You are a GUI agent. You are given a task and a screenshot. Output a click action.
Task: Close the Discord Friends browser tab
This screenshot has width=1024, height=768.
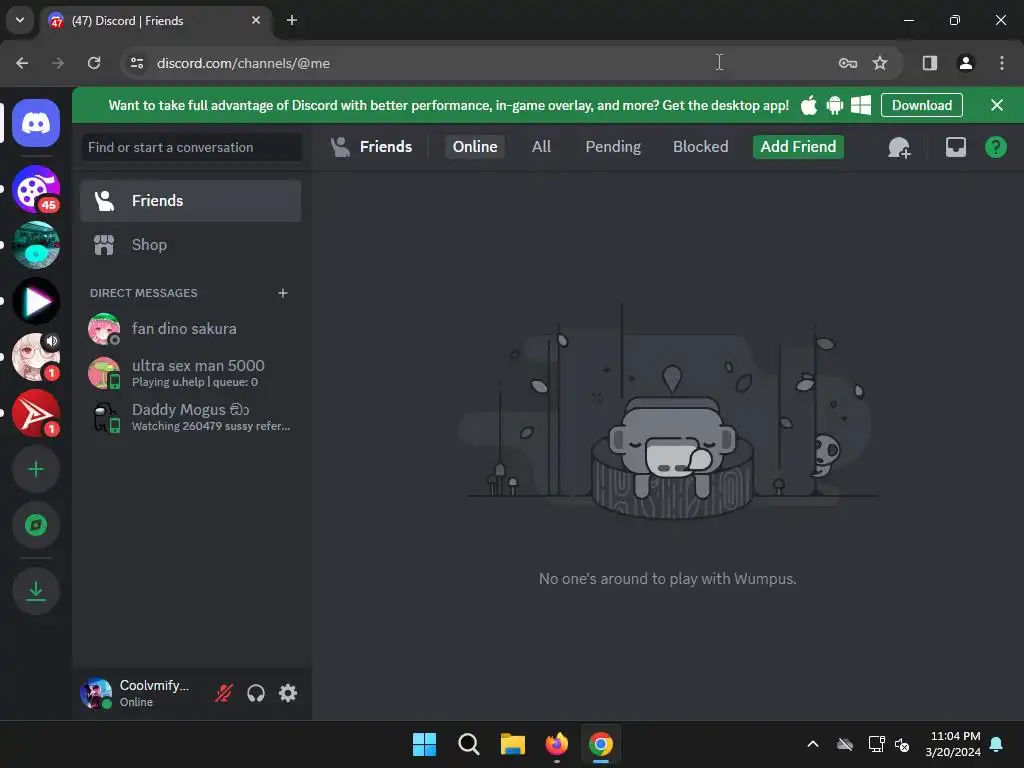click(256, 20)
